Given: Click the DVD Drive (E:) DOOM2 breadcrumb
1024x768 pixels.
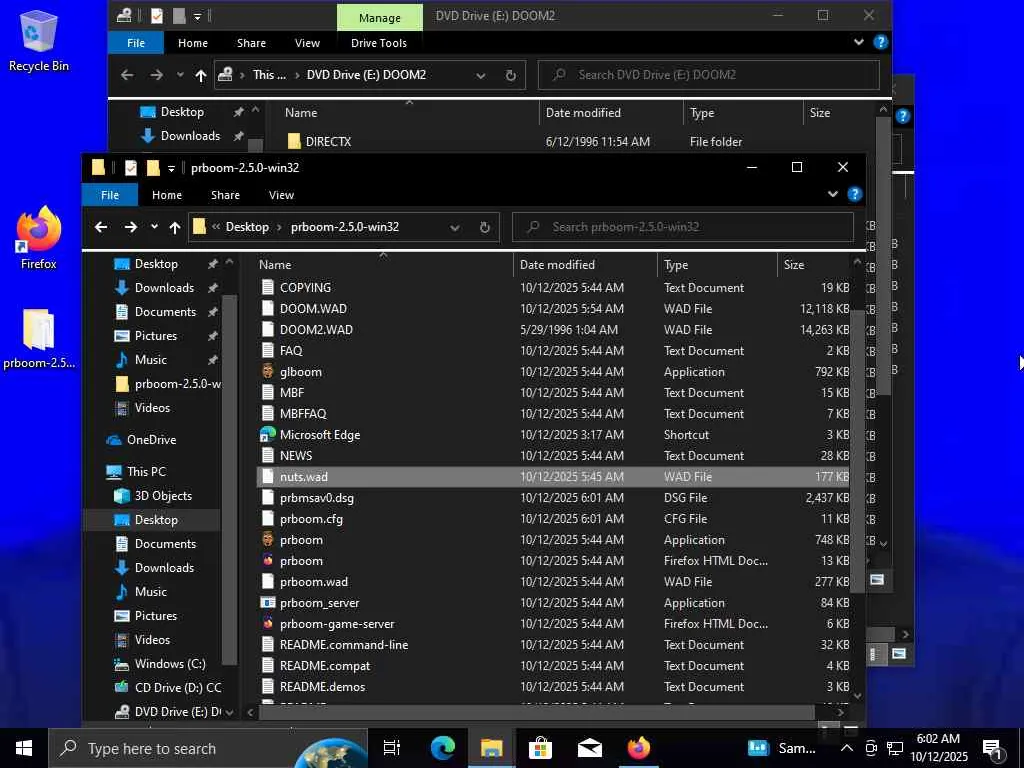Looking at the screenshot, I should tap(366, 75).
